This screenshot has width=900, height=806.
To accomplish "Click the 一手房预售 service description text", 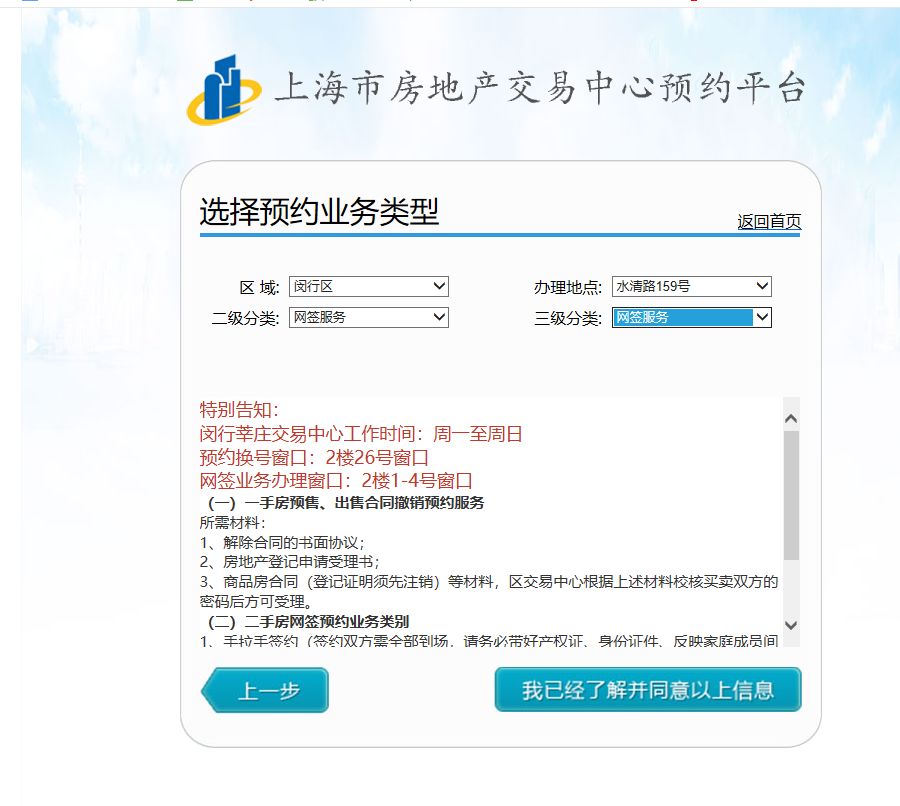I will tap(330, 502).
